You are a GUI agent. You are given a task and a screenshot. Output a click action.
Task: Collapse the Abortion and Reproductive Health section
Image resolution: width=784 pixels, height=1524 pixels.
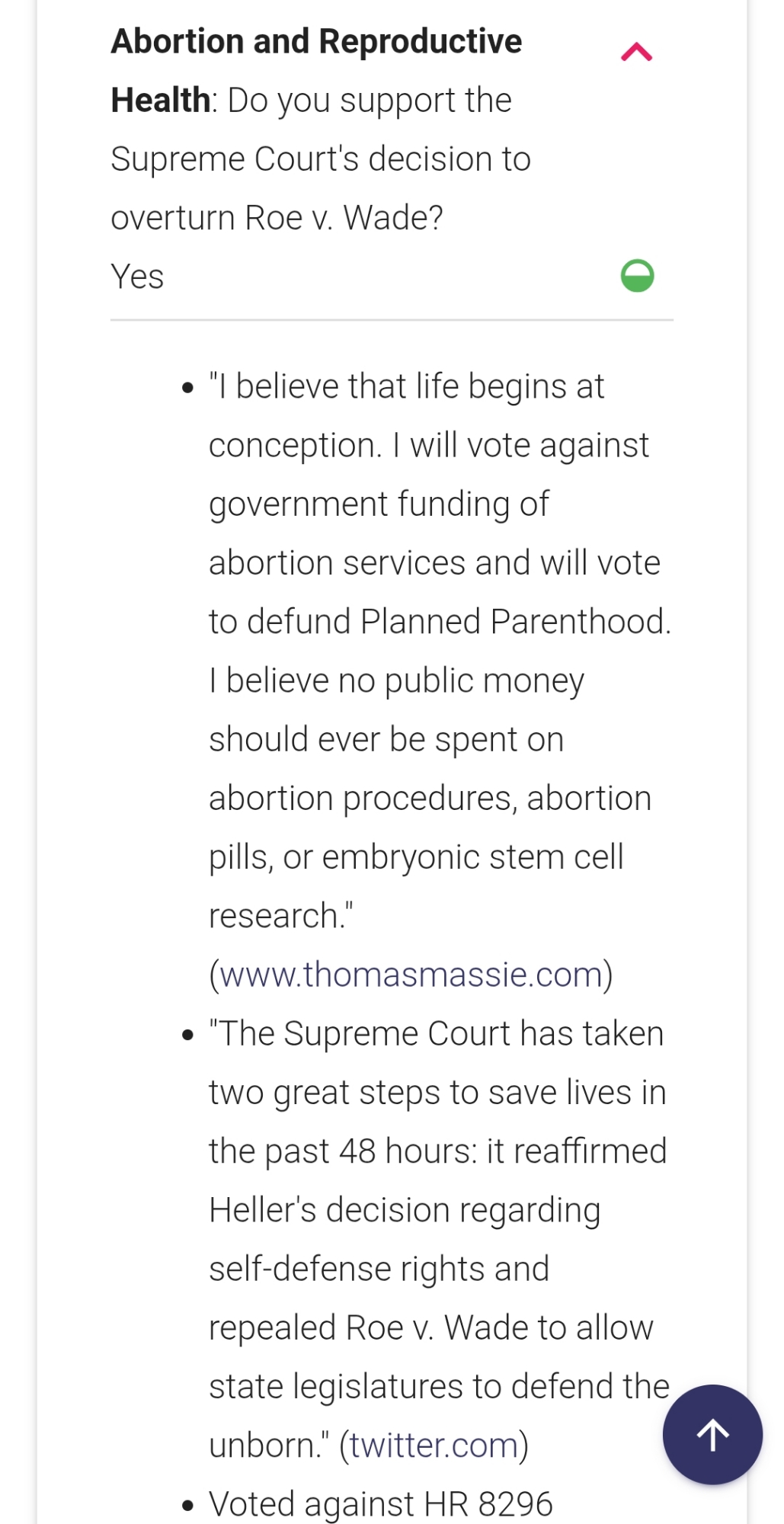point(636,53)
